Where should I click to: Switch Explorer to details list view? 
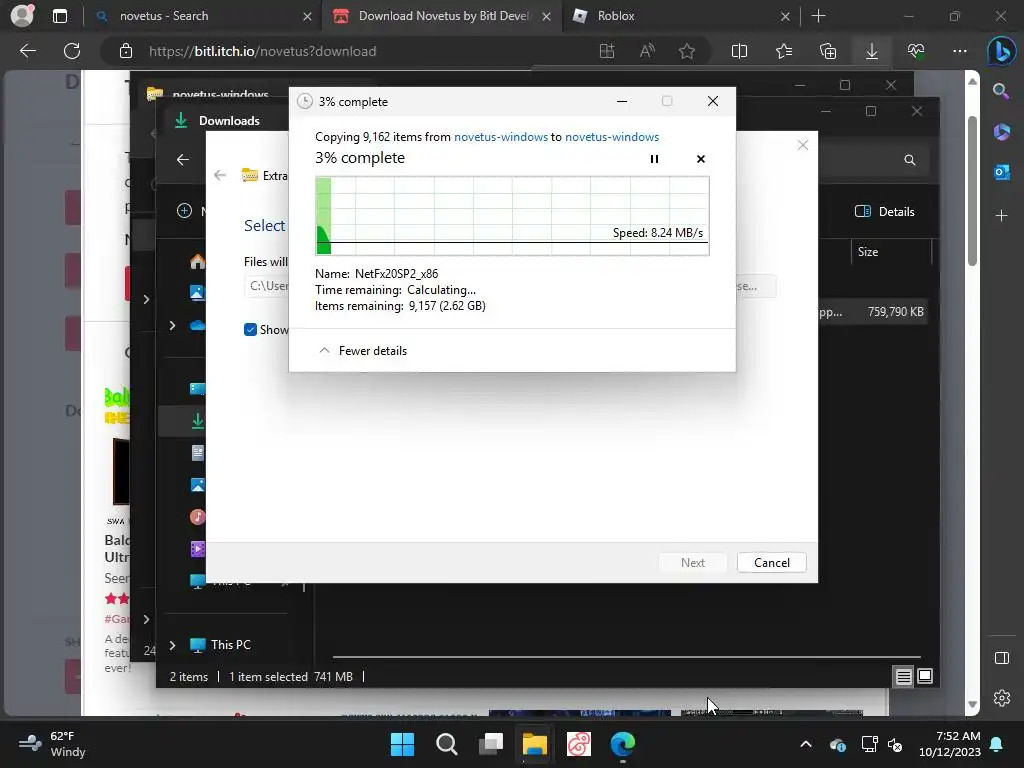[903, 677]
